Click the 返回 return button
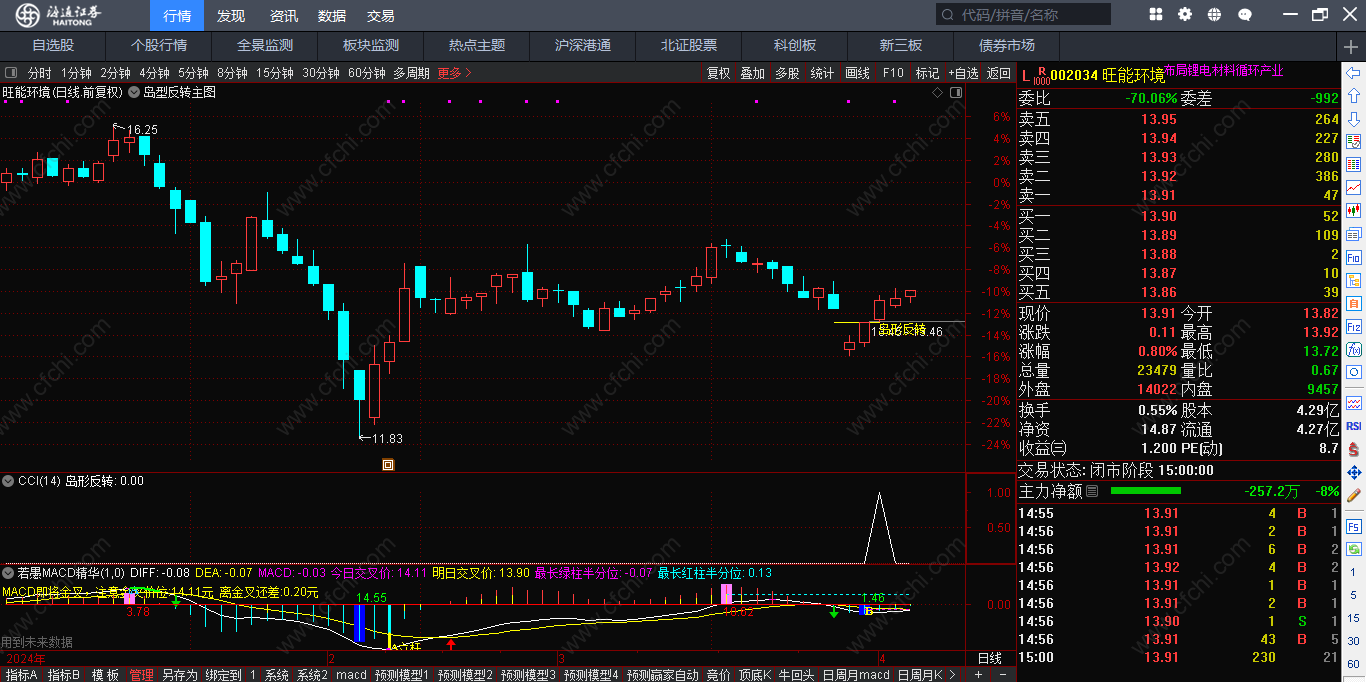Screen dimensions: 1366x682 point(999,73)
